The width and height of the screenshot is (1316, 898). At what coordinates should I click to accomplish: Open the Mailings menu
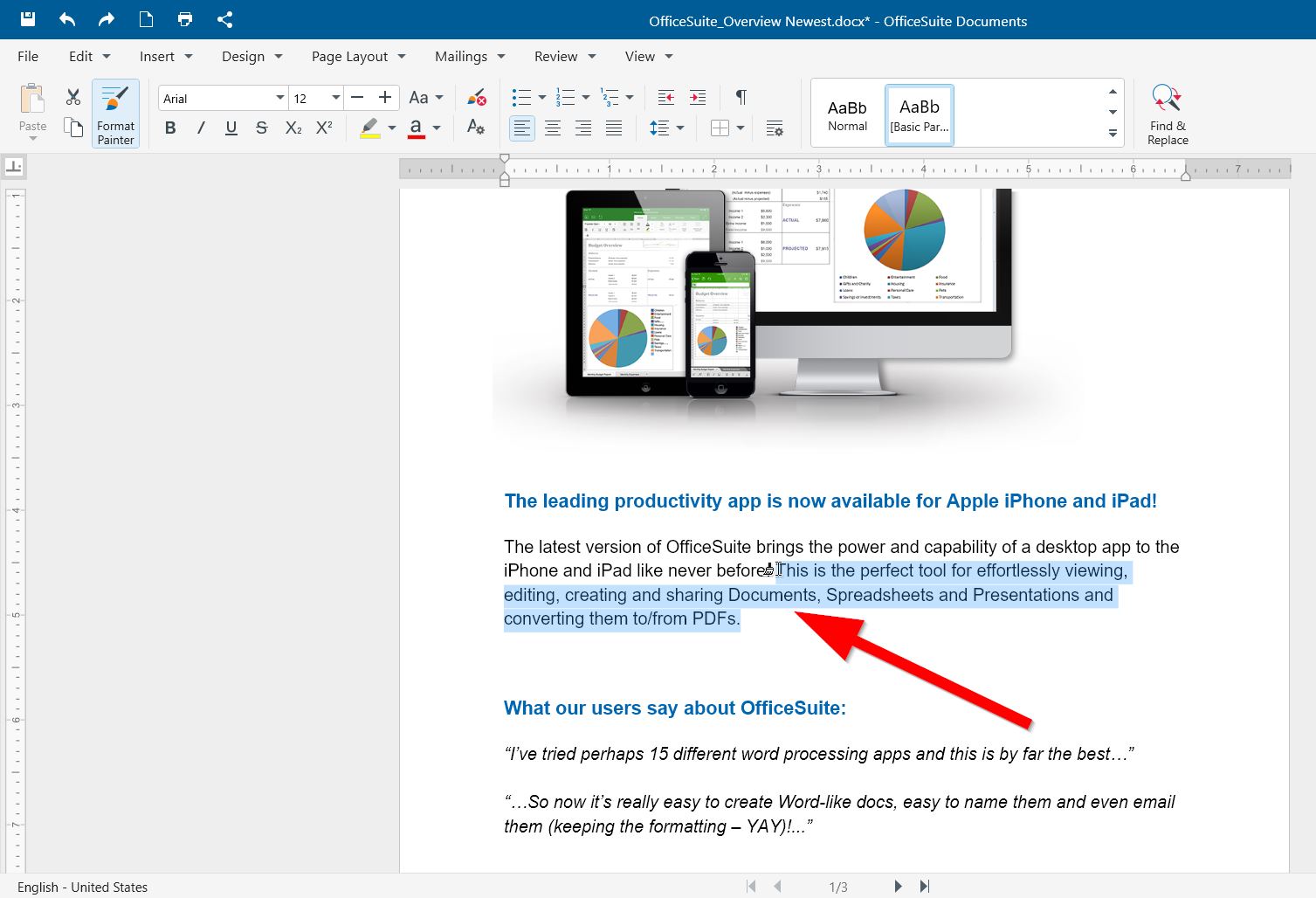(470, 56)
